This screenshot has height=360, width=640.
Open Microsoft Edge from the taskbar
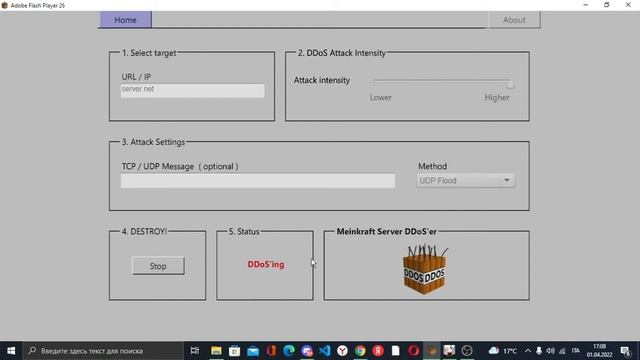point(289,351)
